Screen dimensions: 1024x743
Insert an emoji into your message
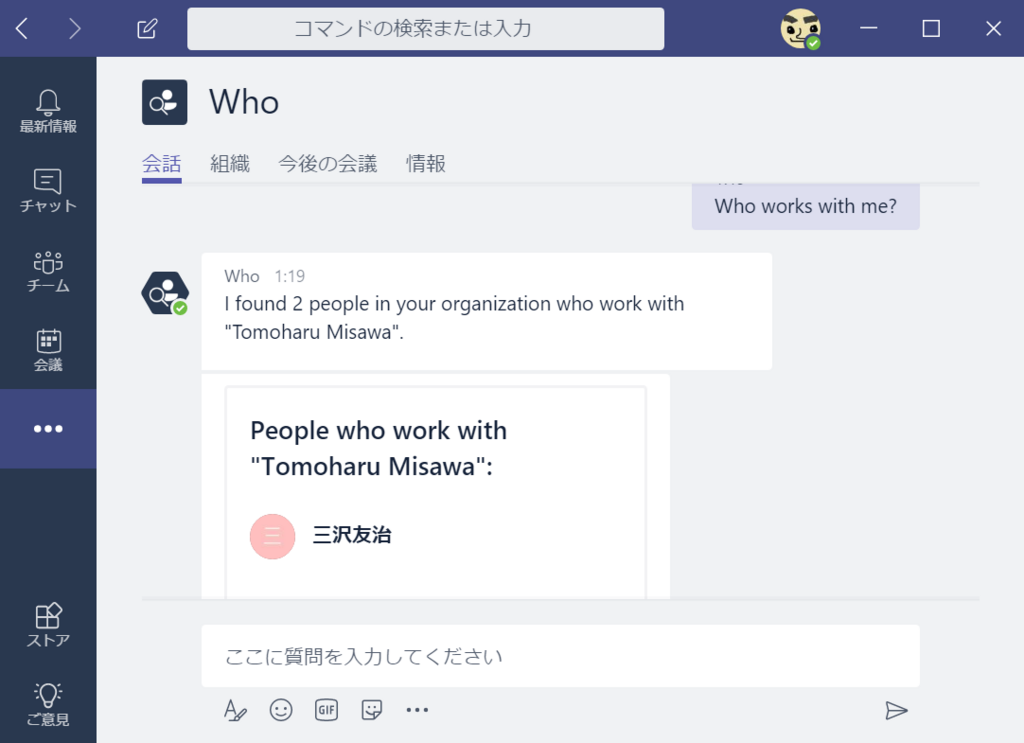coord(281,709)
